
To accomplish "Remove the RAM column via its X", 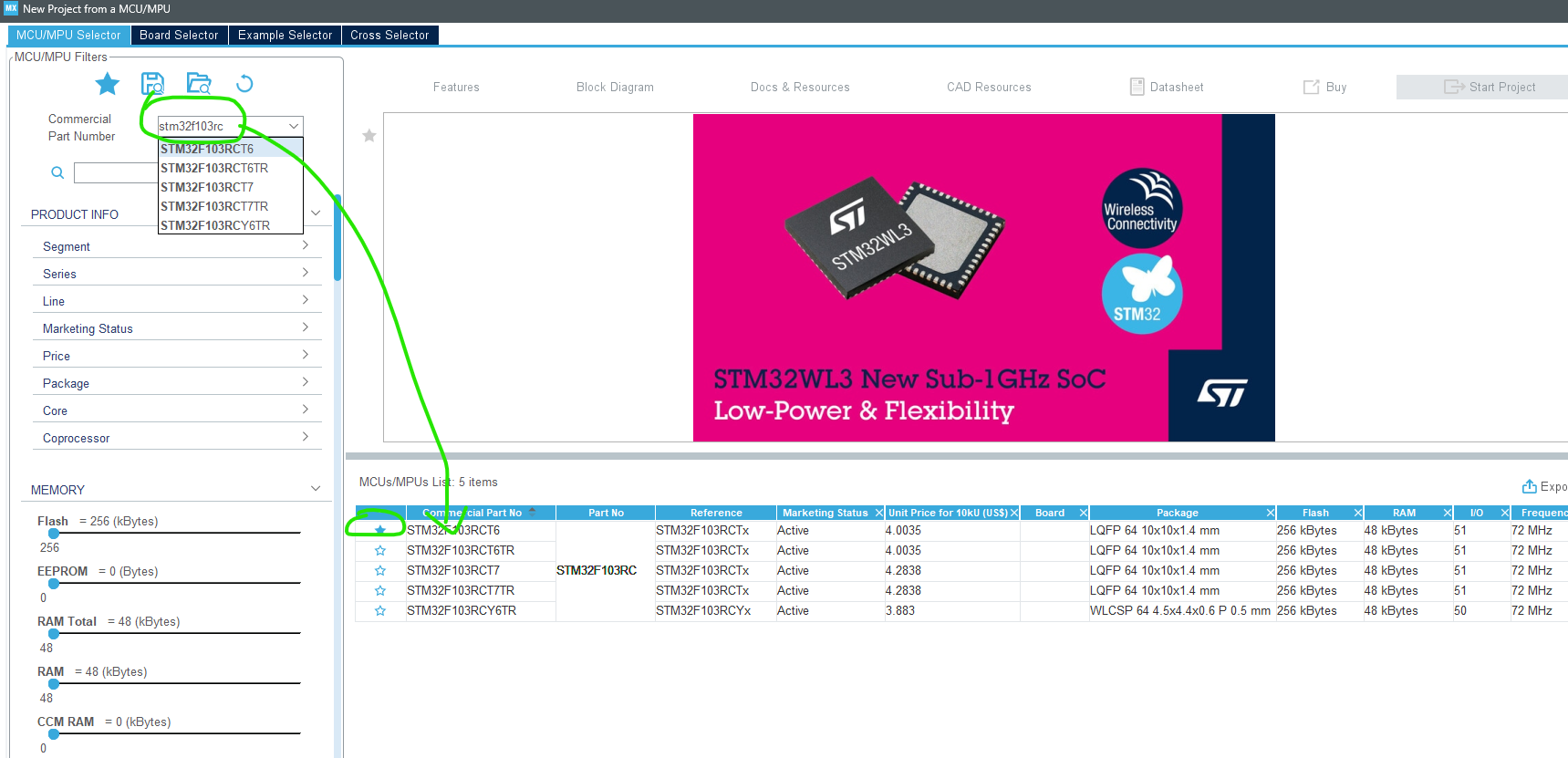I will click(1448, 513).
